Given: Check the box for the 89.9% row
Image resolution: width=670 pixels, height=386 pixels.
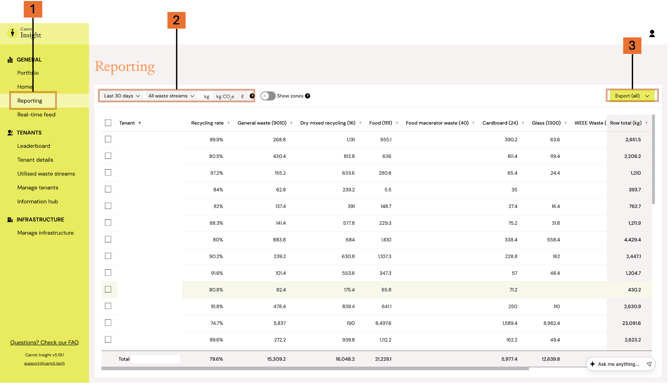Looking at the screenshot, I should 108,139.
